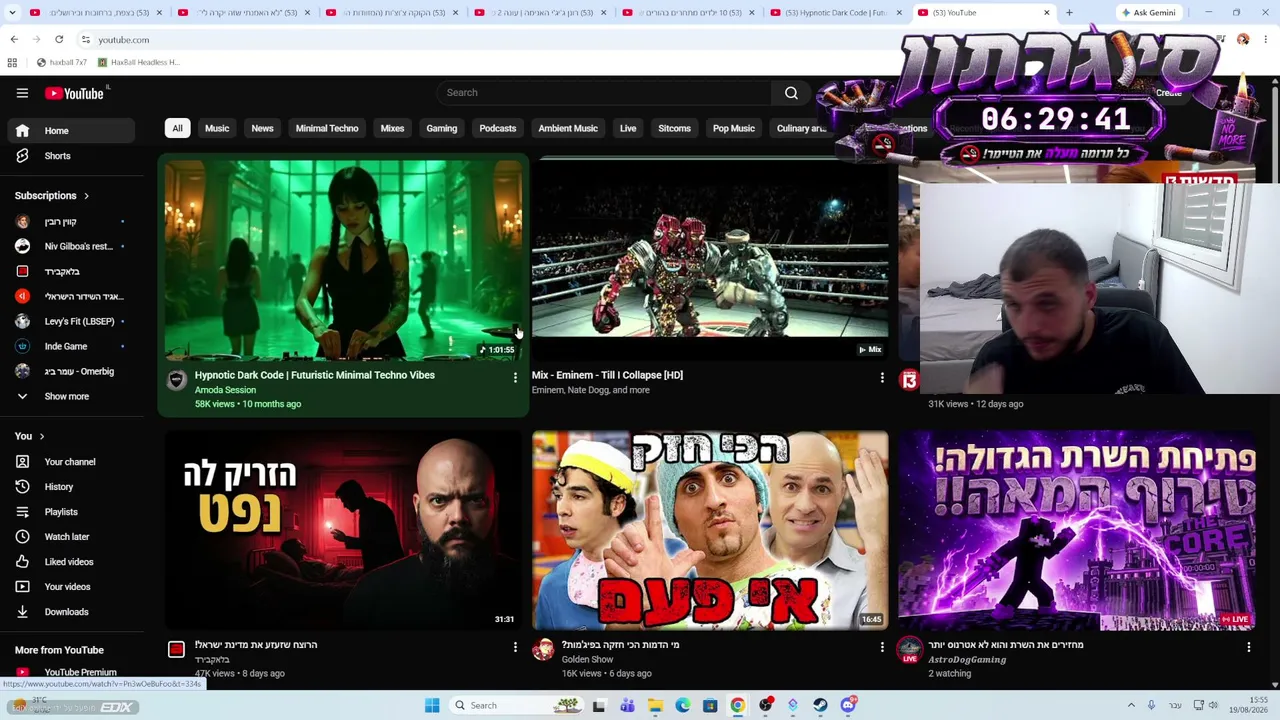This screenshot has height=720, width=1280.
Task: Play the Hypnotic Dark Code video thumbnail
Action: click(343, 260)
